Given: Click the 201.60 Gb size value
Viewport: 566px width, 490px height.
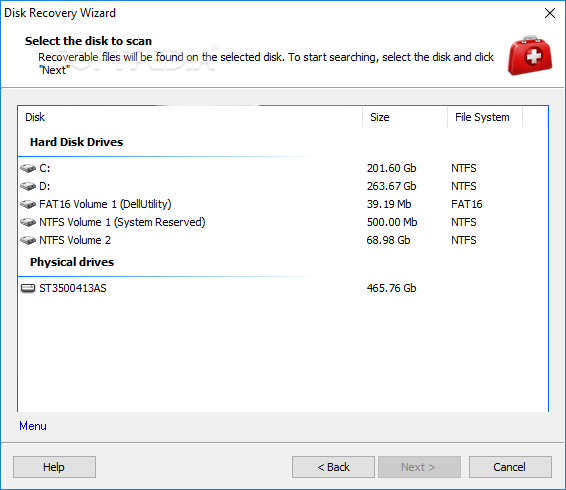Looking at the screenshot, I should [x=392, y=168].
